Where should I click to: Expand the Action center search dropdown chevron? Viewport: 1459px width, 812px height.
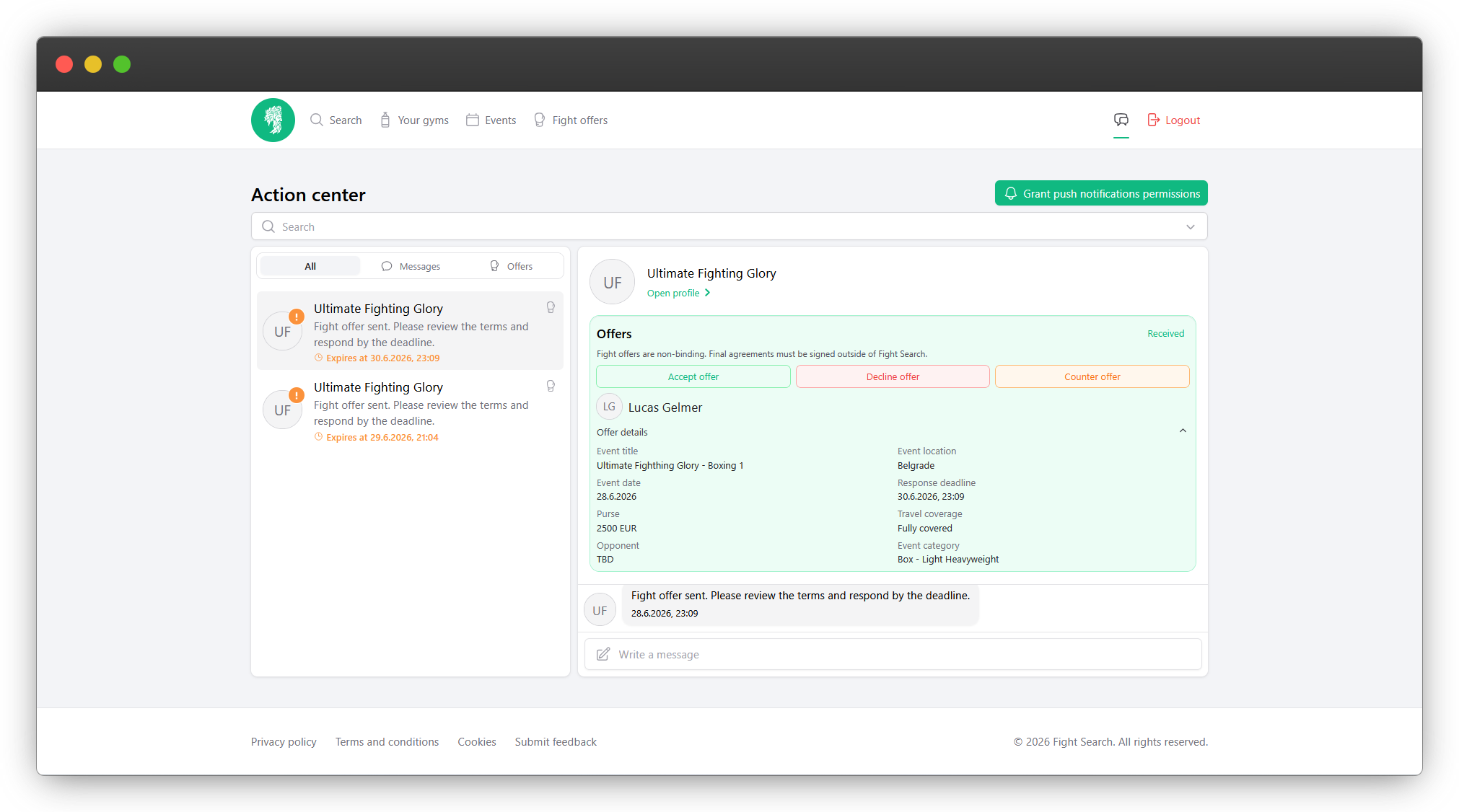1191,226
